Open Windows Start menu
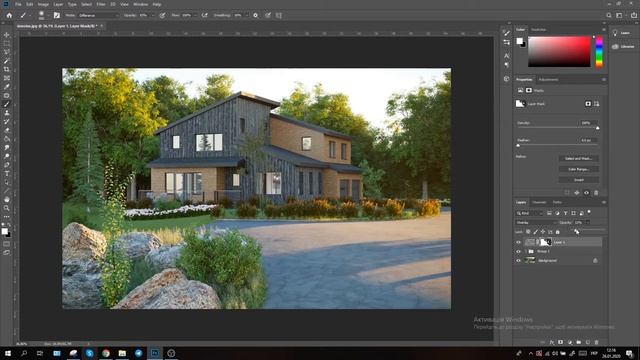 (x=8, y=353)
